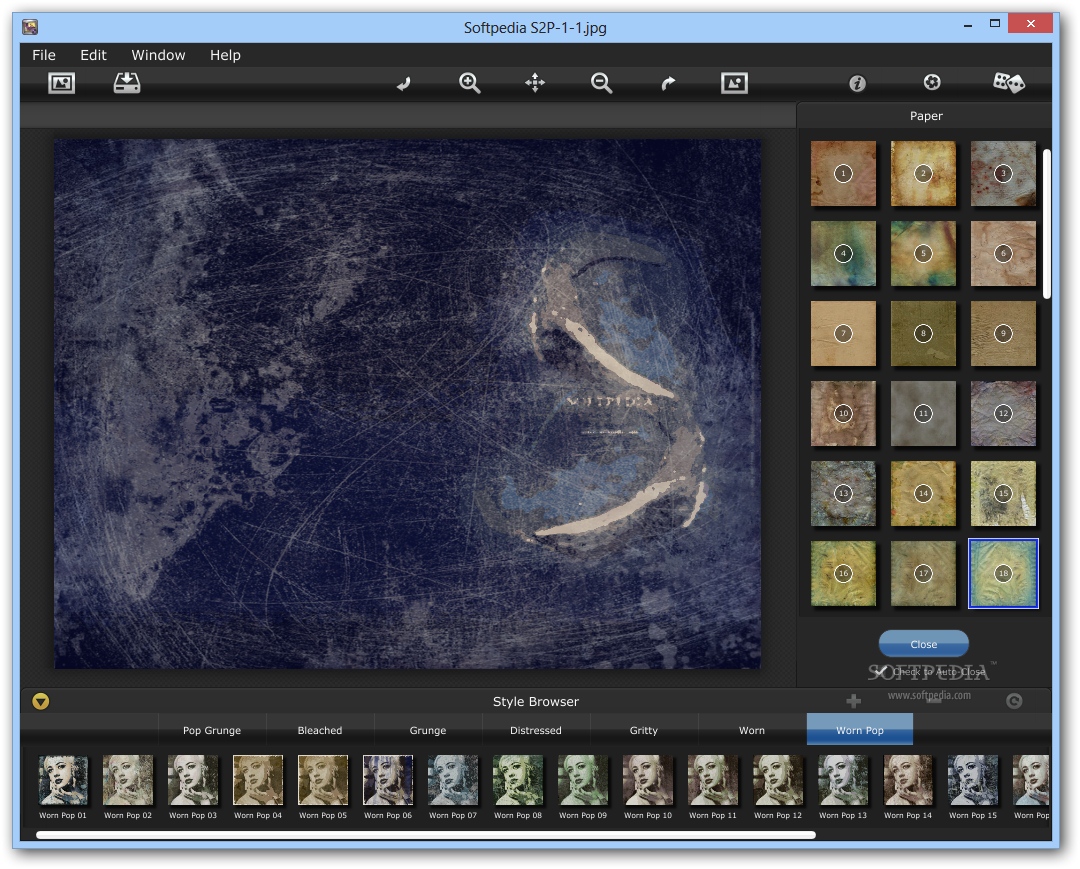
Task: Pick the Worn Pop 13 style
Action: click(x=842, y=780)
